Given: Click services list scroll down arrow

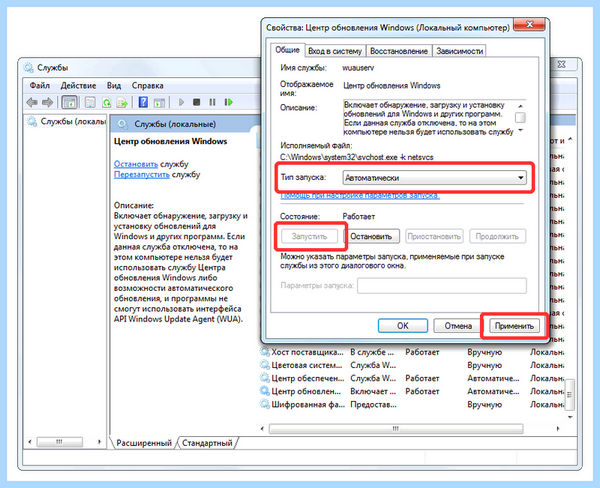Looking at the screenshot, I should 570,417.
